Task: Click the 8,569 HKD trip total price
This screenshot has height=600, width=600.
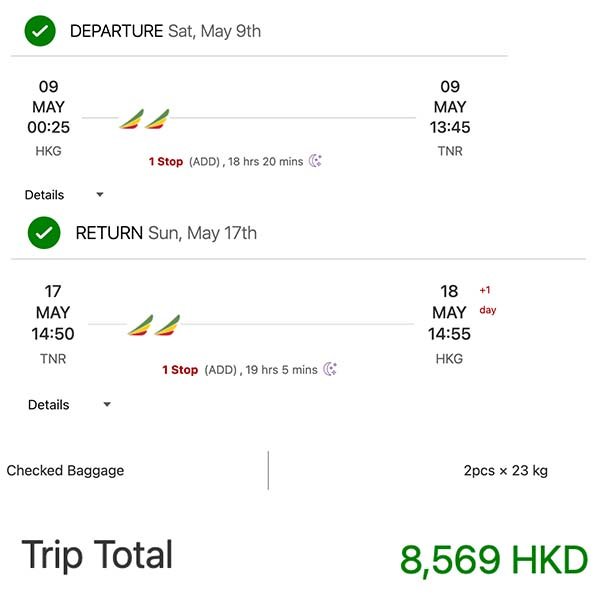Action: 493,560
